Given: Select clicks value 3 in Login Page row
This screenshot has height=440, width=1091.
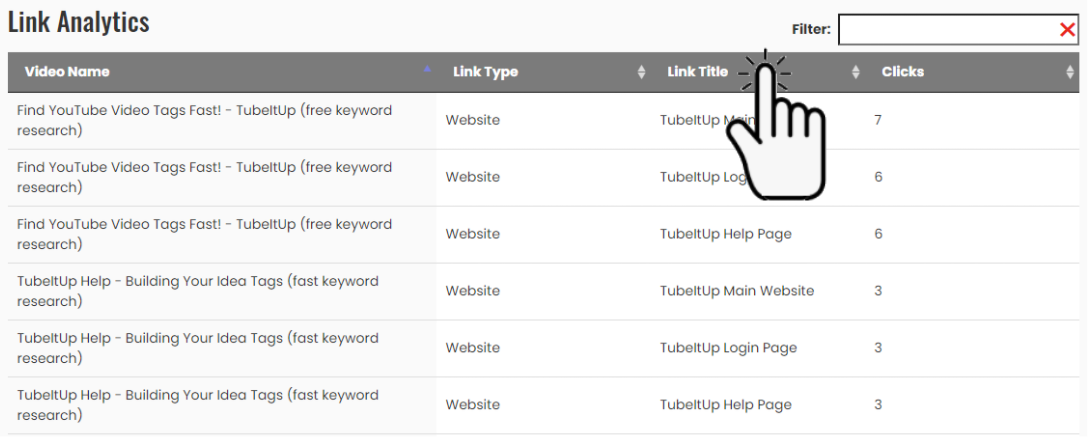Looking at the screenshot, I should (x=878, y=348).
